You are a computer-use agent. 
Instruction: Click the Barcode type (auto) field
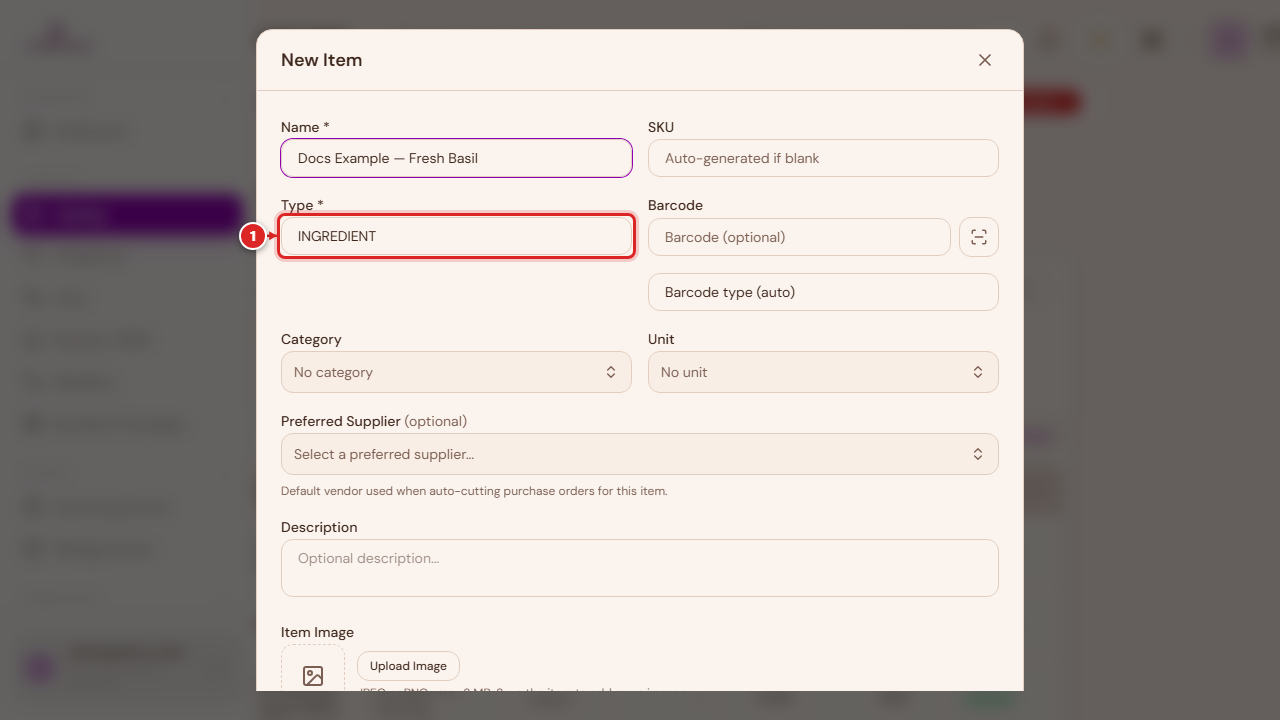click(x=823, y=292)
